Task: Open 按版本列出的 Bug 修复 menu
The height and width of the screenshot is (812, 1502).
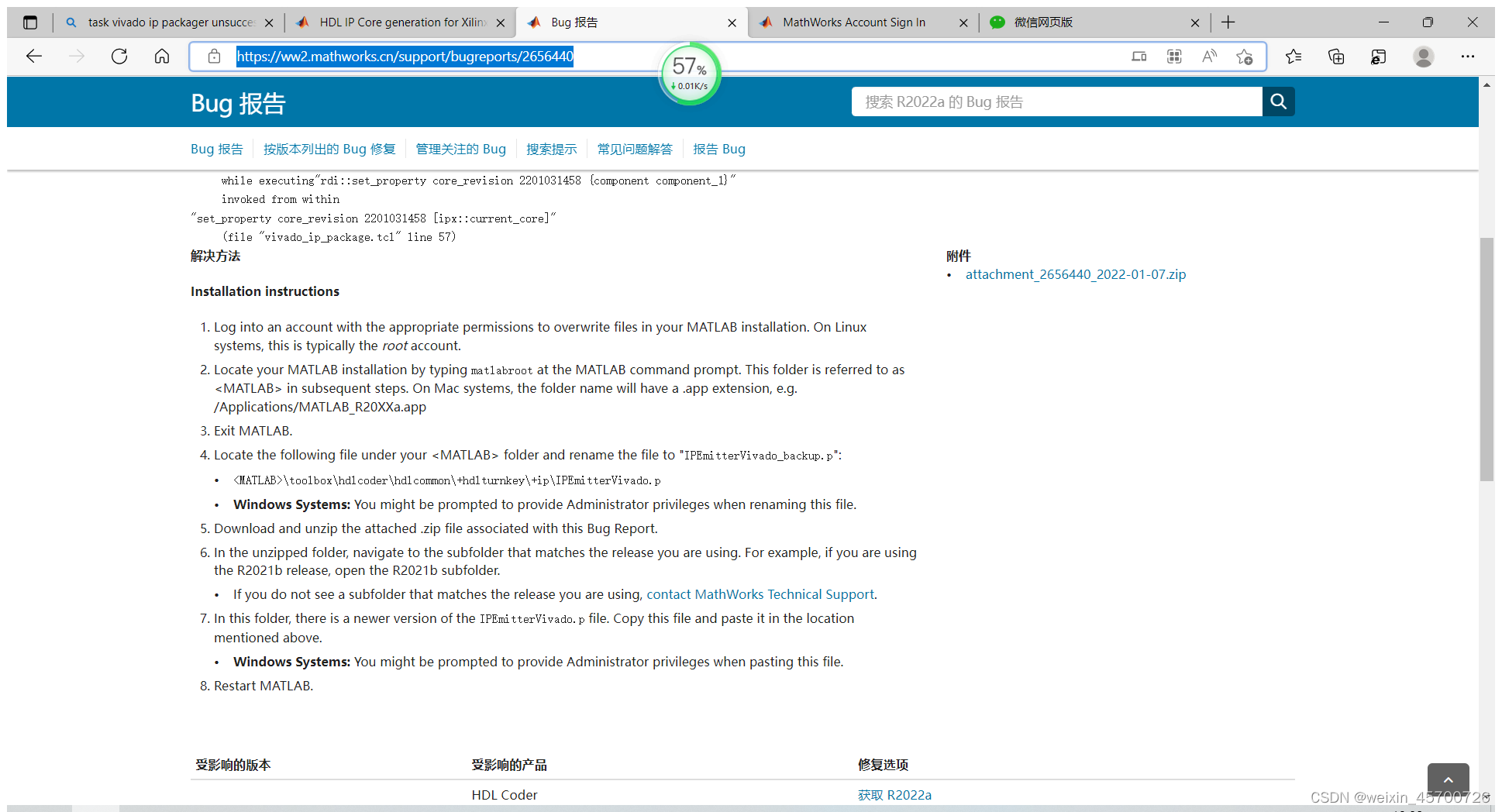Action: point(329,148)
